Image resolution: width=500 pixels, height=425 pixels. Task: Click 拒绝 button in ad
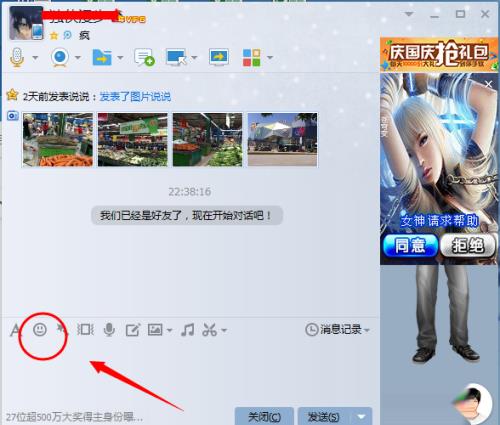coord(468,246)
